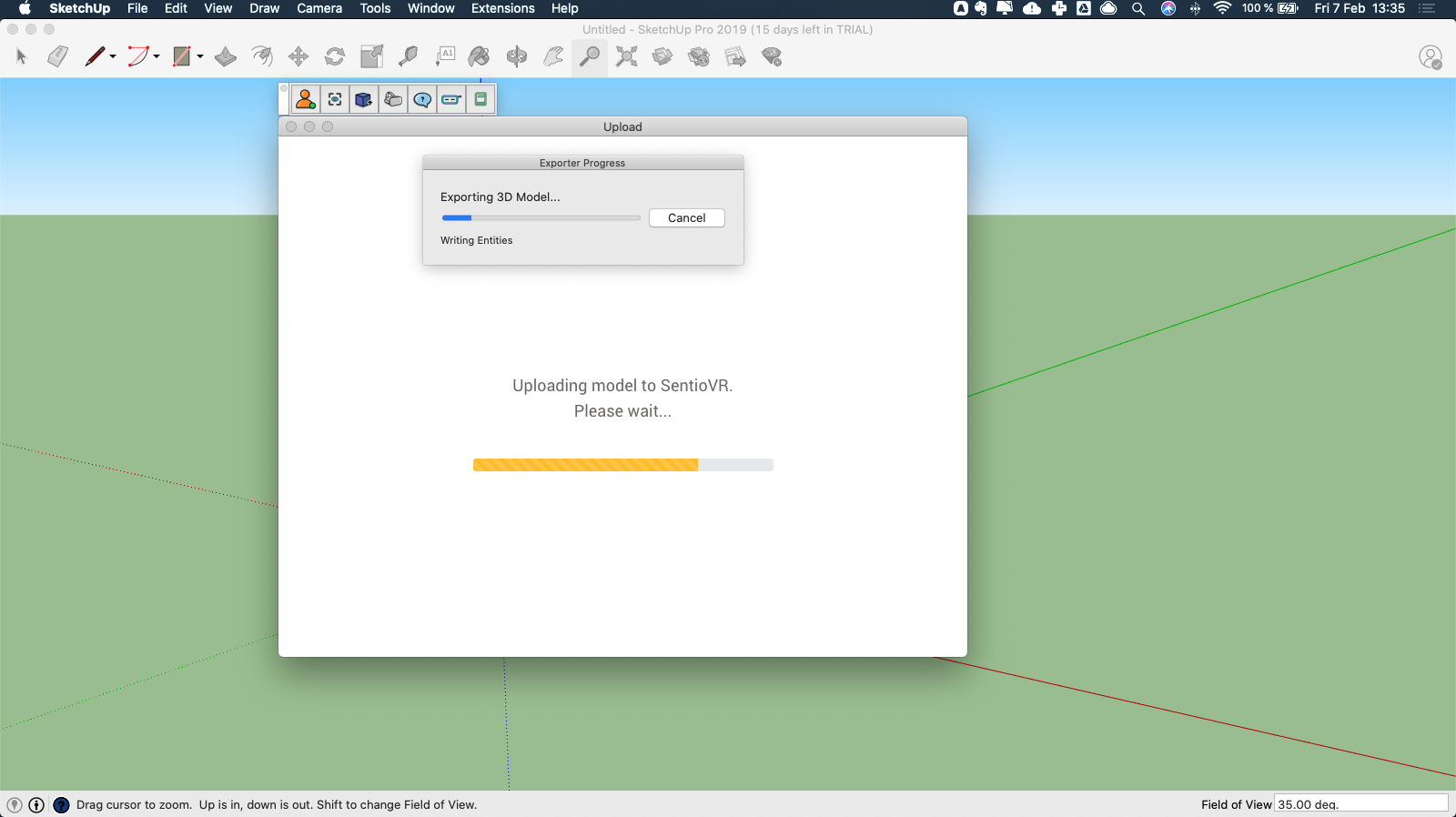
Task: Activate the Push/Pull tool
Action: [226, 56]
